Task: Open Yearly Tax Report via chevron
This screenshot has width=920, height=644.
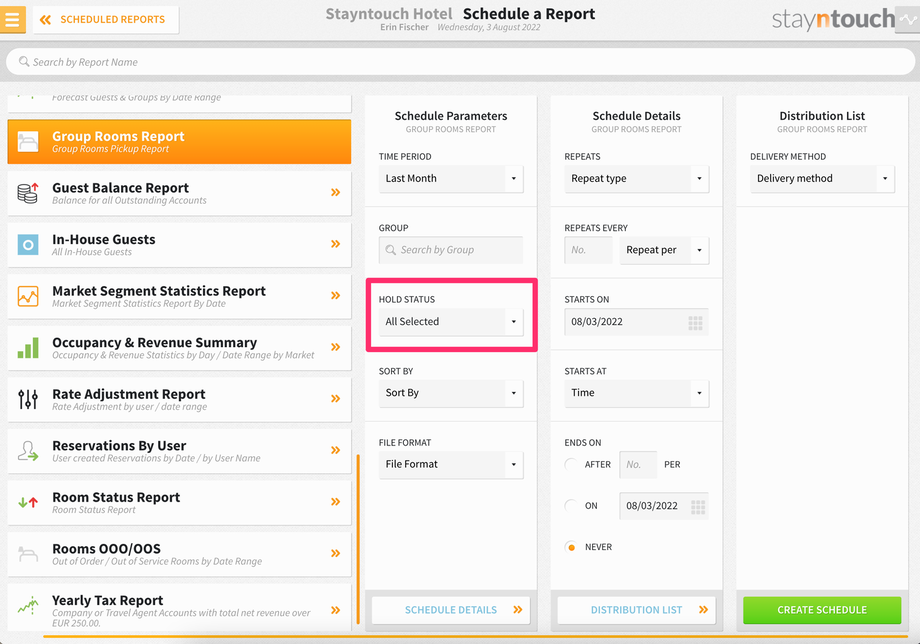Action: (335, 610)
